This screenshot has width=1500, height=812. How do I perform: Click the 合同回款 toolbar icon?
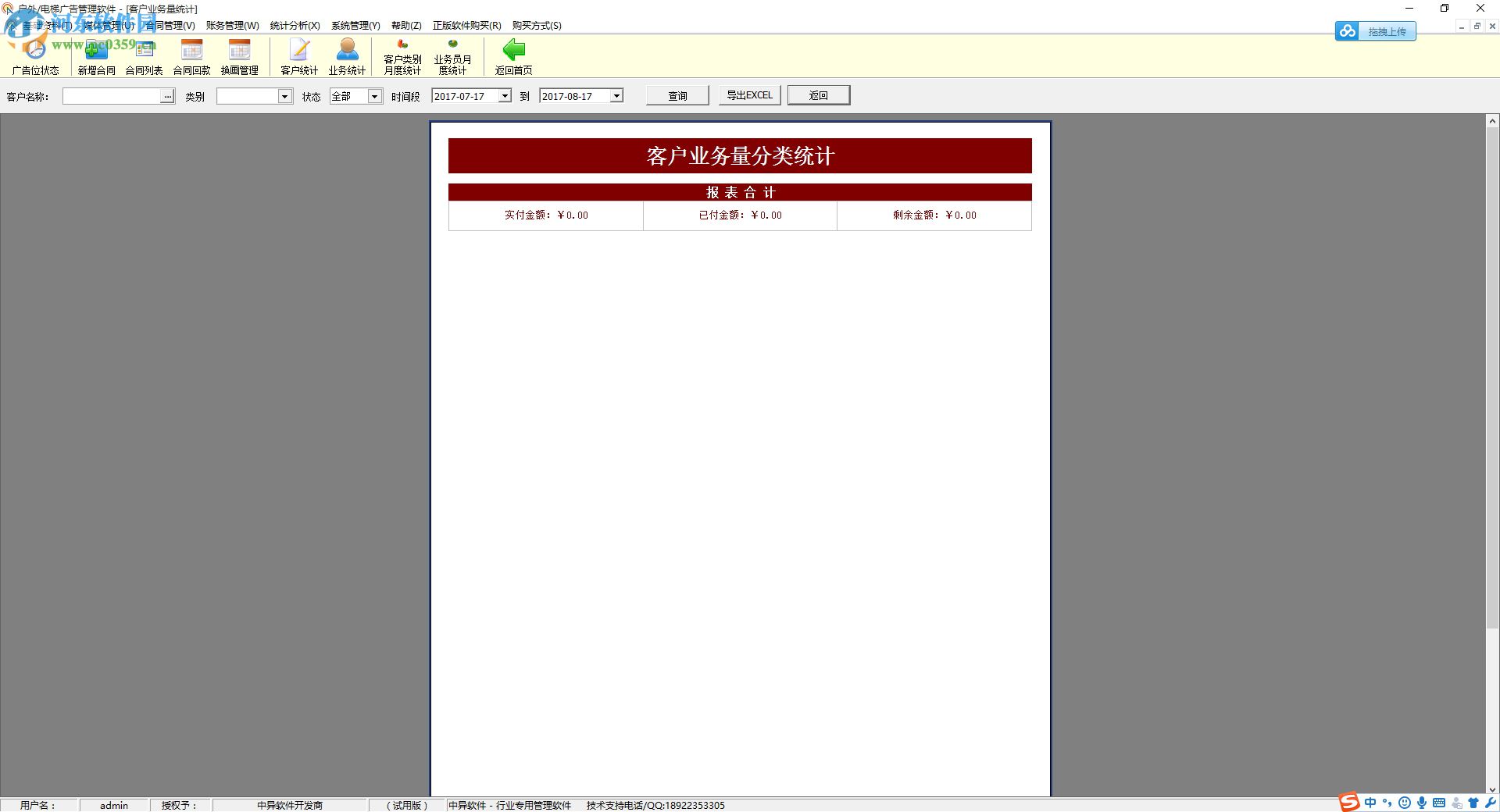coord(191,57)
